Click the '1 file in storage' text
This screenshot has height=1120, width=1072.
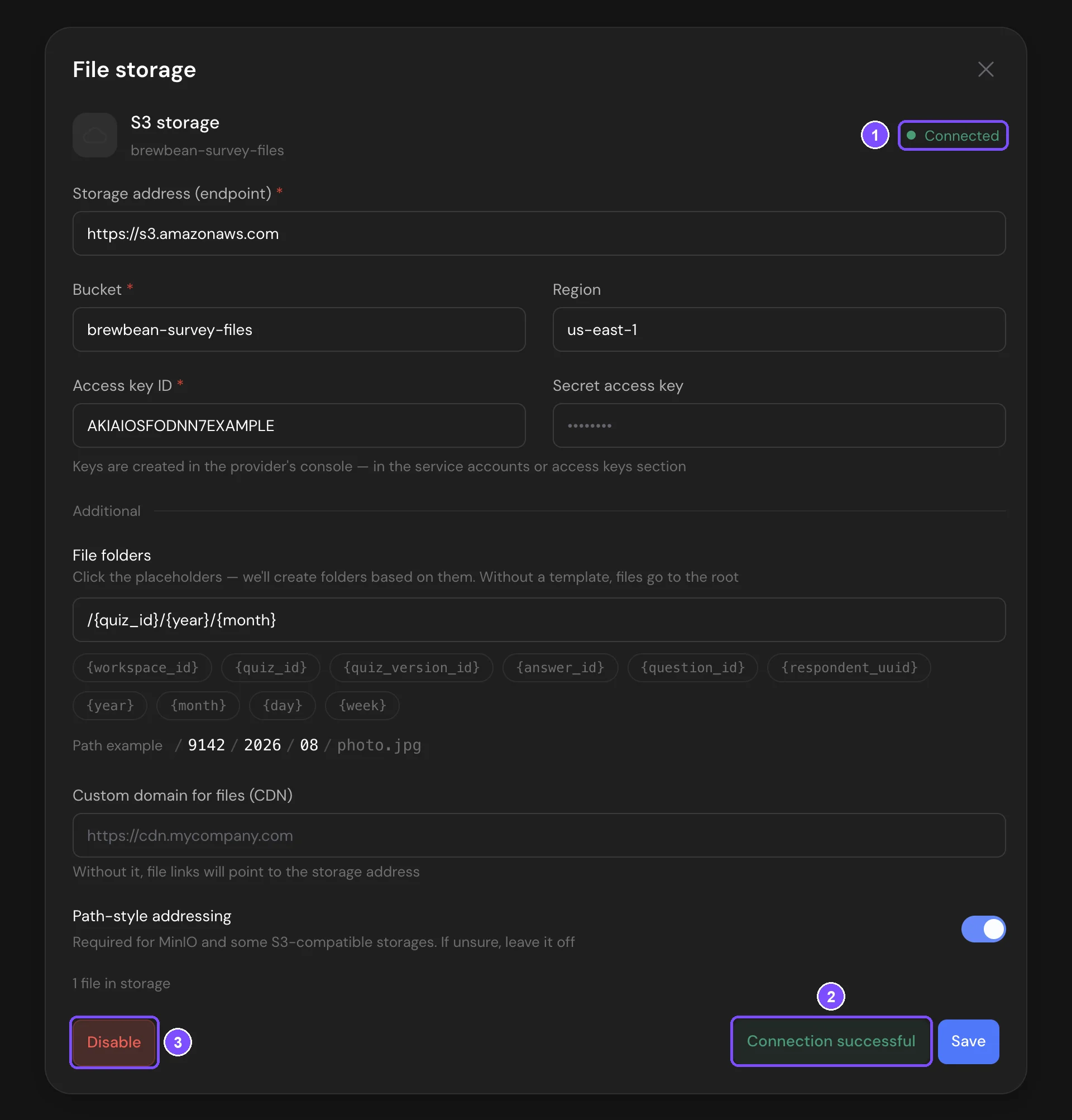tap(121, 983)
